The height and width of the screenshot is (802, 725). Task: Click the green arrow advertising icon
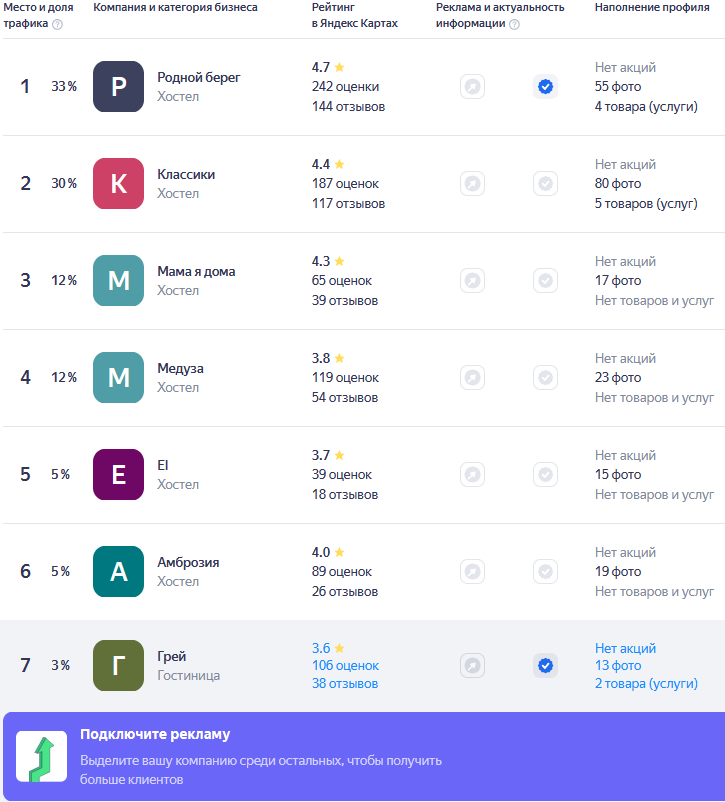pyautogui.click(x=41, y=756)
